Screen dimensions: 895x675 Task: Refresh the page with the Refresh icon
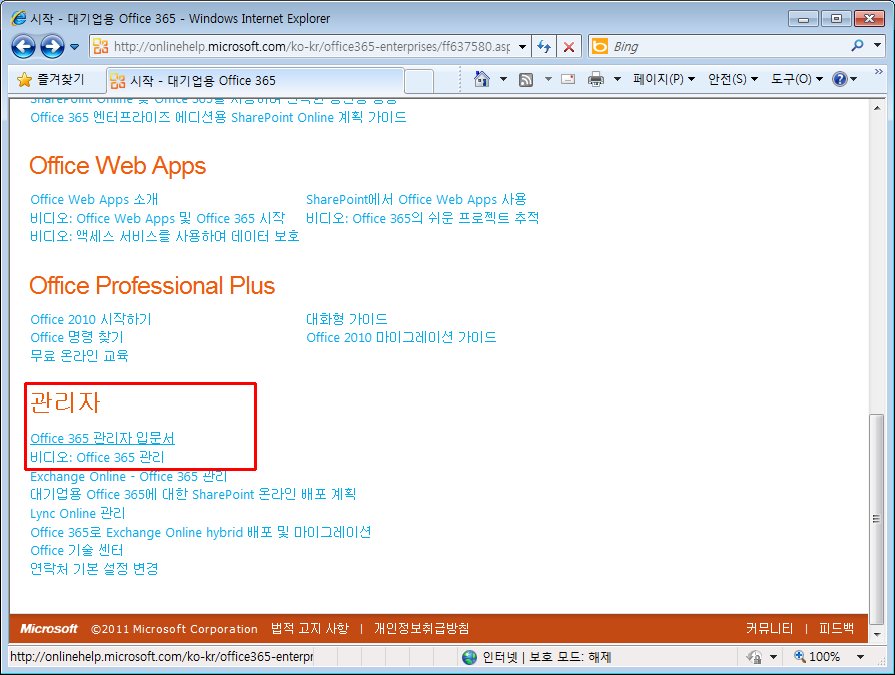coord(544,47)
